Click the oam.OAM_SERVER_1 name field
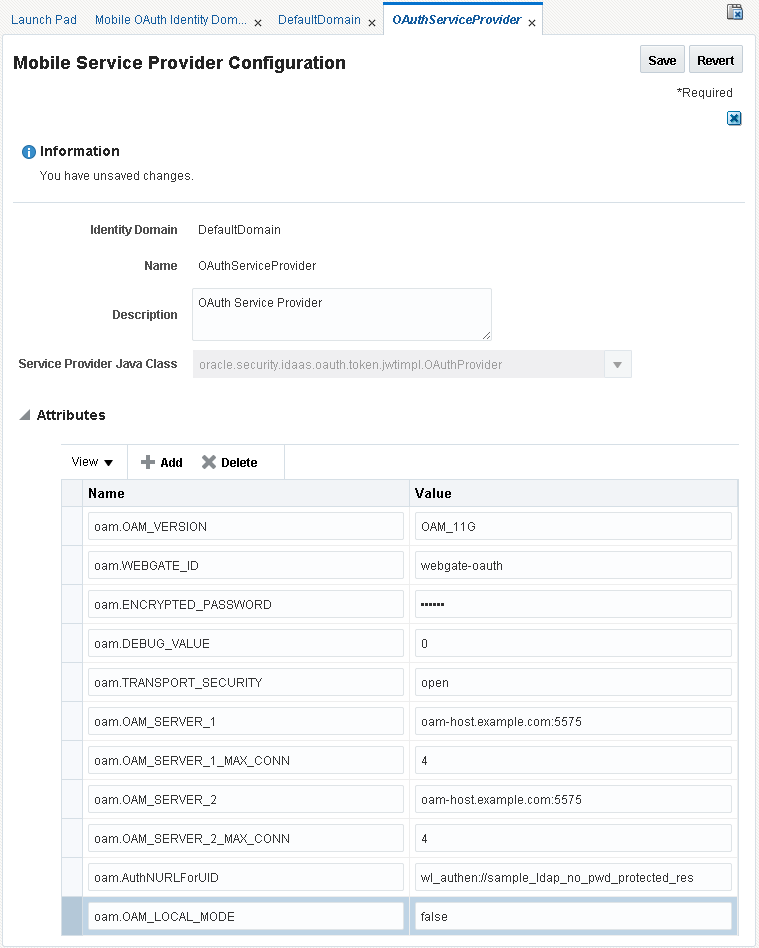The width and height of the screenshot is (759, 948). [246, 721]
